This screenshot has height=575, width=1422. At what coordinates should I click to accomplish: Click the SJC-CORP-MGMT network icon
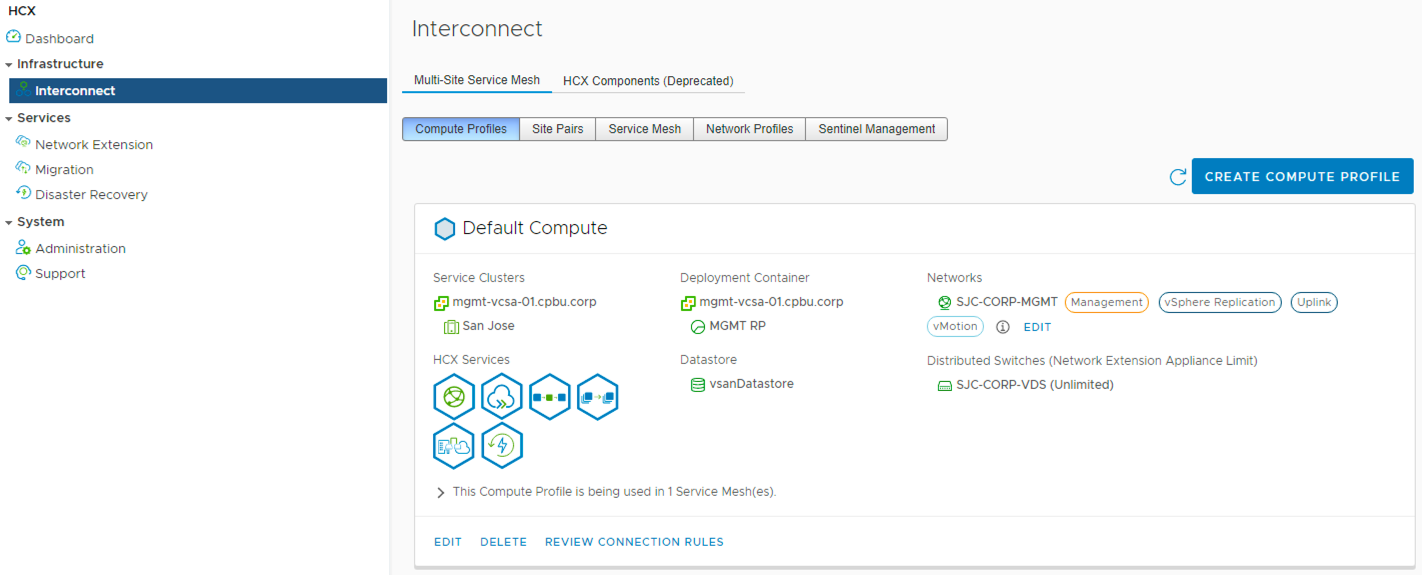(944, 302)
